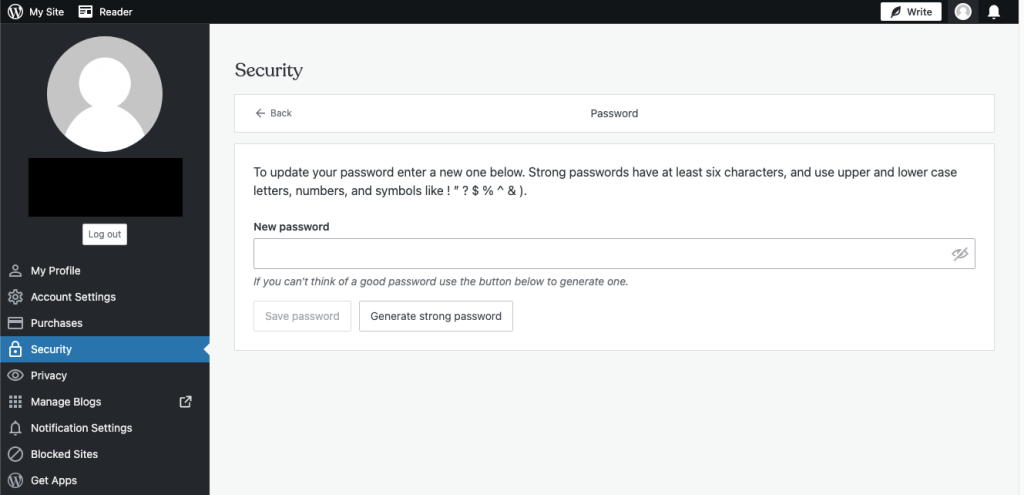Click the Write button in top bar
This screenshot has height=495, width=1024.
point(911,12)
